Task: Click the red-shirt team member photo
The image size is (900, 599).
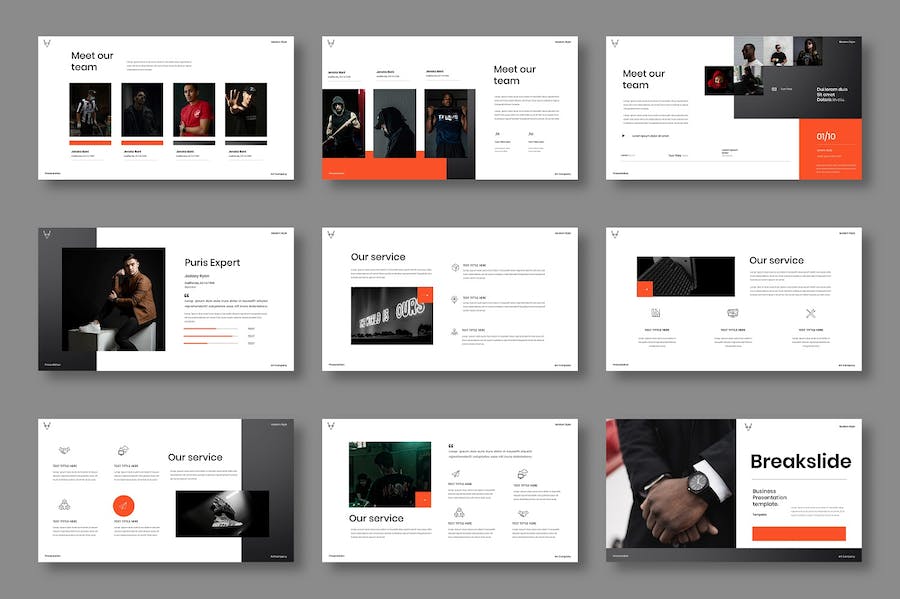Action: (x=194, y=110)
